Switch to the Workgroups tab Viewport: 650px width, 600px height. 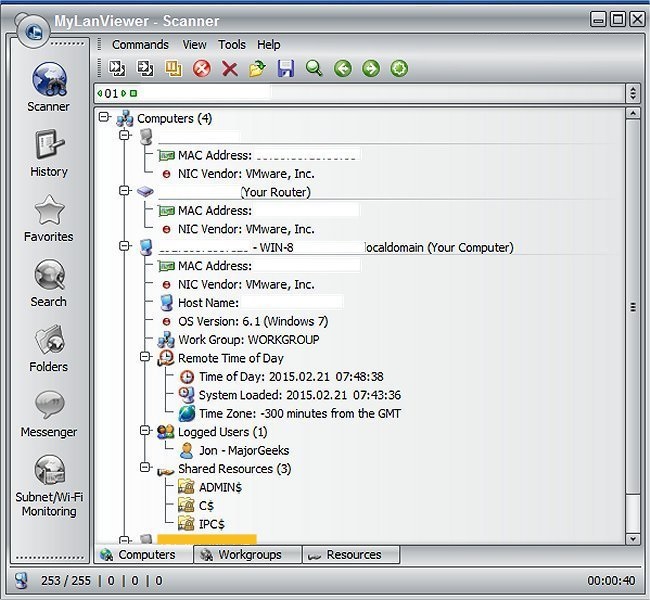point(249,555)
